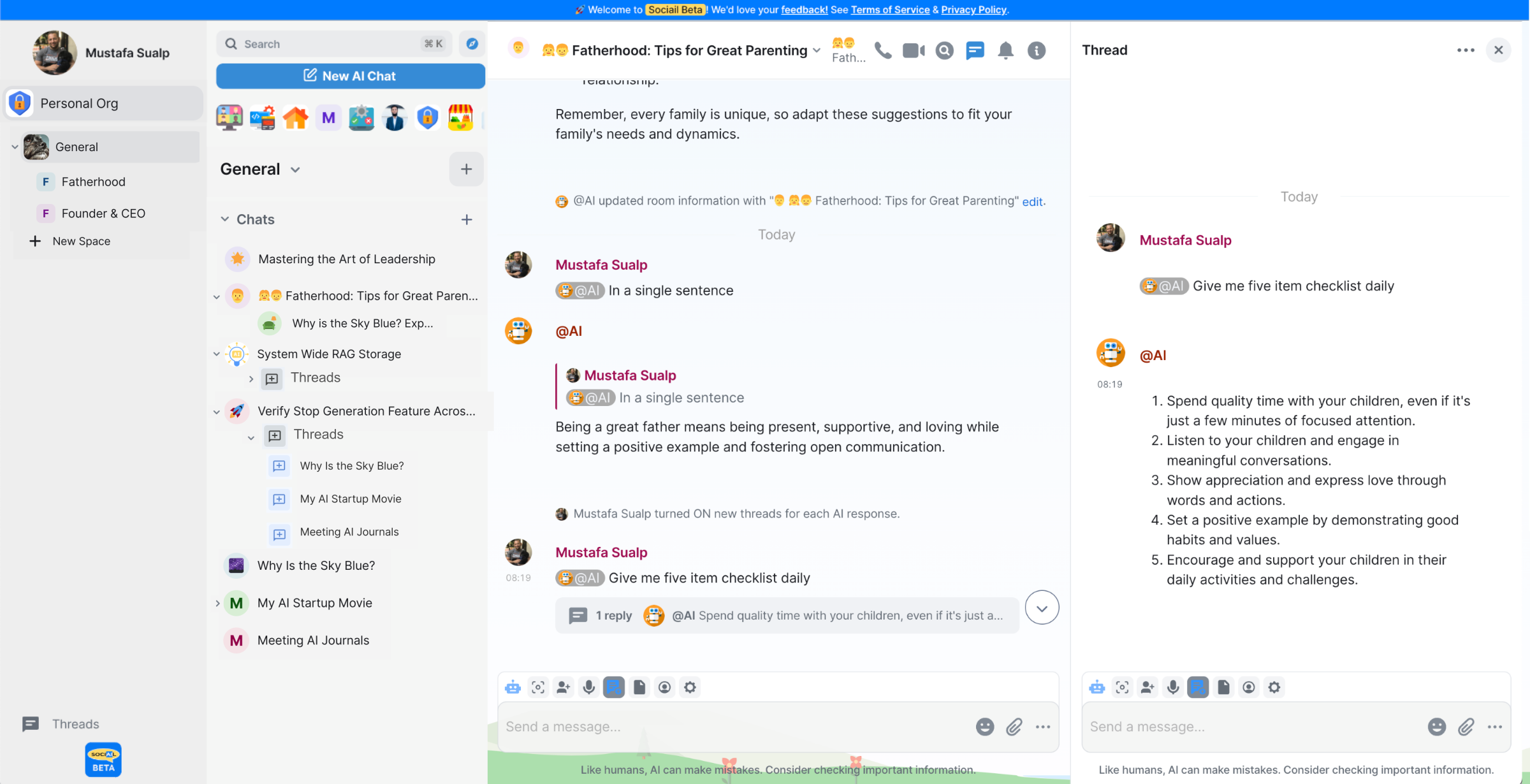Collapse the Chats section
Screen dimensions: 1530x784
pos(224,219)
